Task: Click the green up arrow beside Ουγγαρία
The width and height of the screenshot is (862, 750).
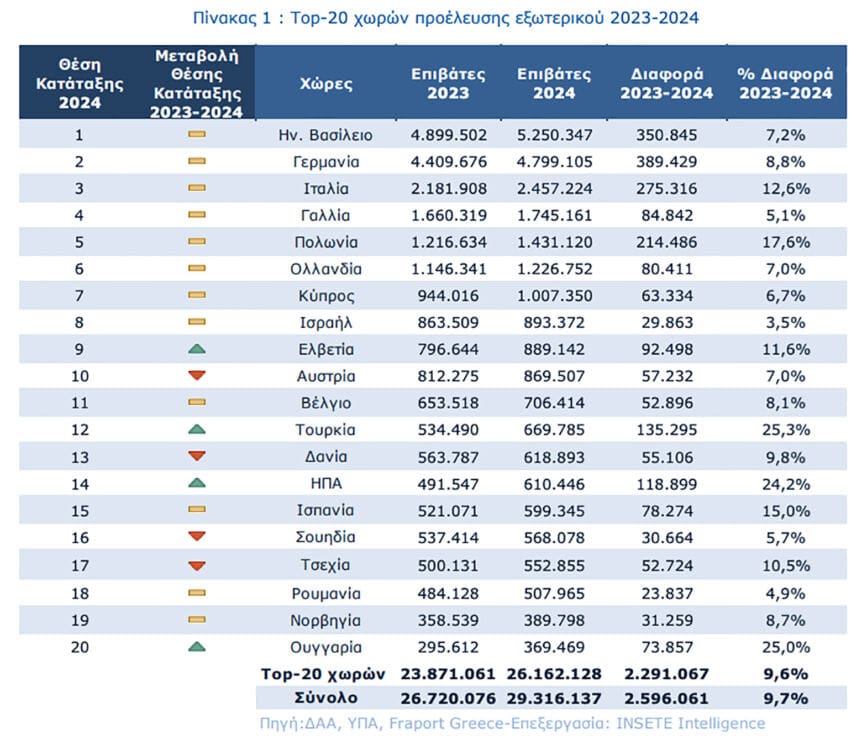Action: pos(197,647)
